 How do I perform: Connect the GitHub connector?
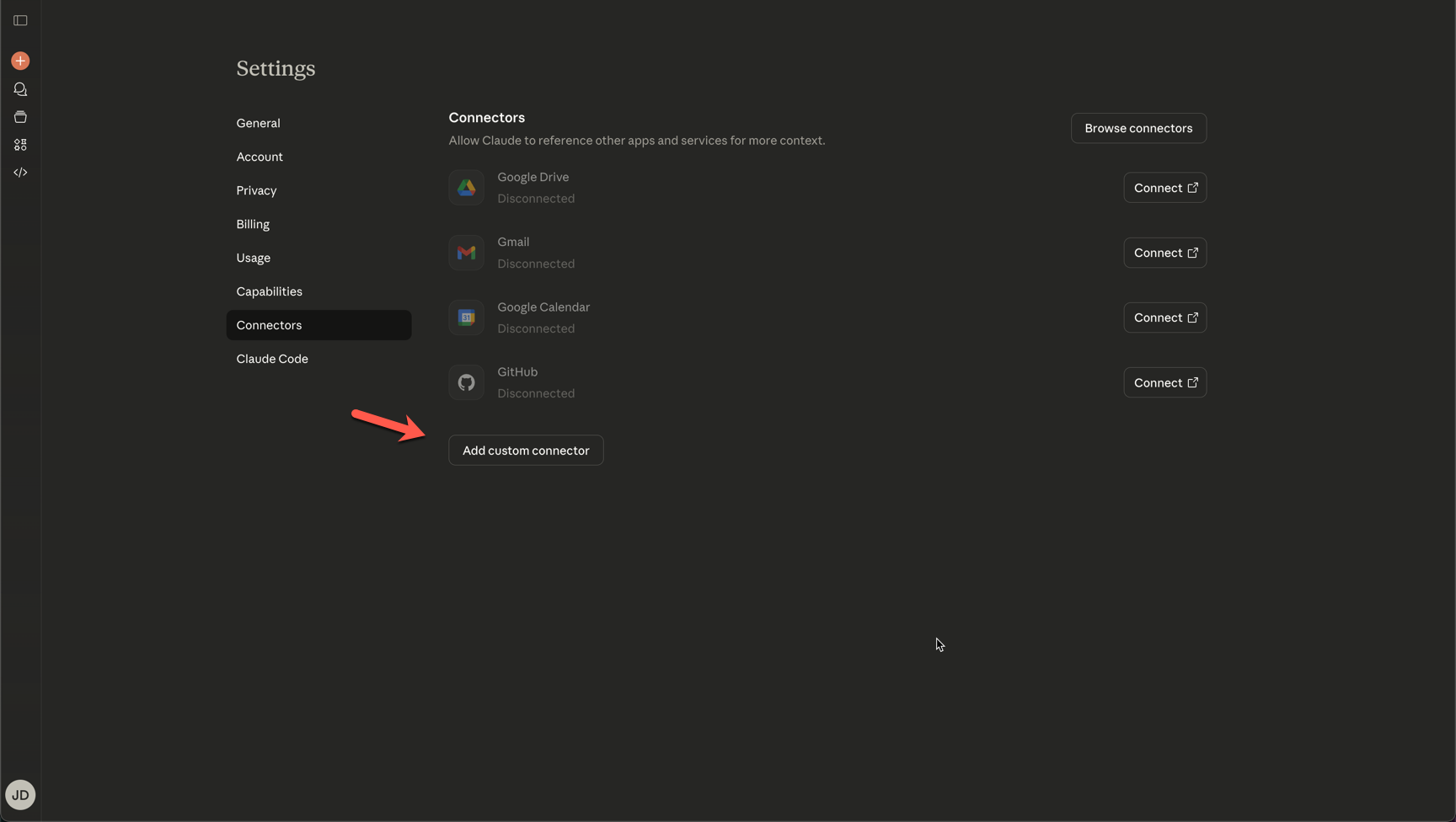tap(1164, 382)
